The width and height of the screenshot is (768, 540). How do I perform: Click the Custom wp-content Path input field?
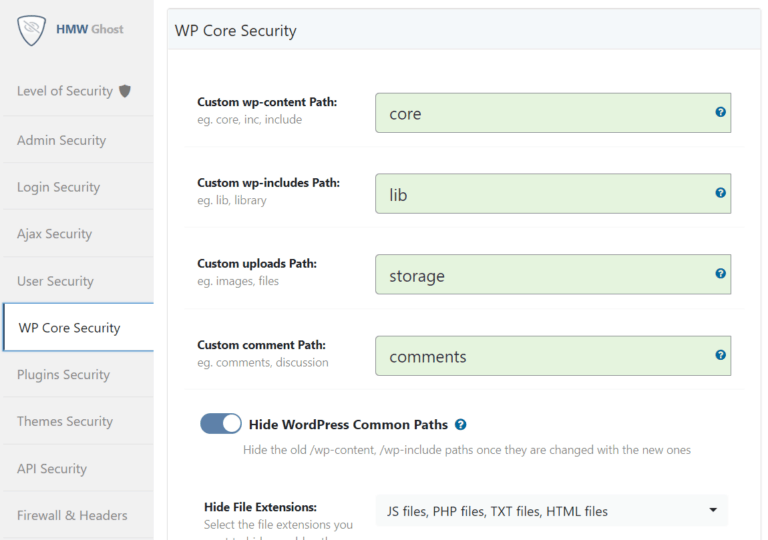point(540,113)
